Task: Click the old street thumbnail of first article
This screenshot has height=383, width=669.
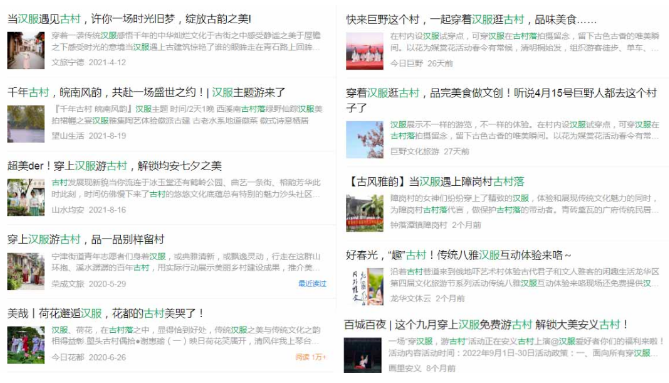Action: pos(26,50)
